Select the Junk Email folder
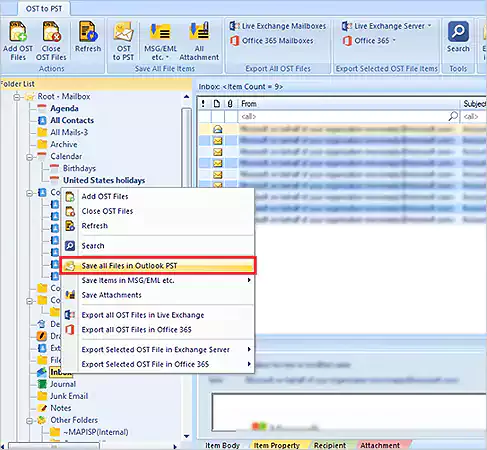Viewport: 487px width, 450px height. [x=69, y=396]
